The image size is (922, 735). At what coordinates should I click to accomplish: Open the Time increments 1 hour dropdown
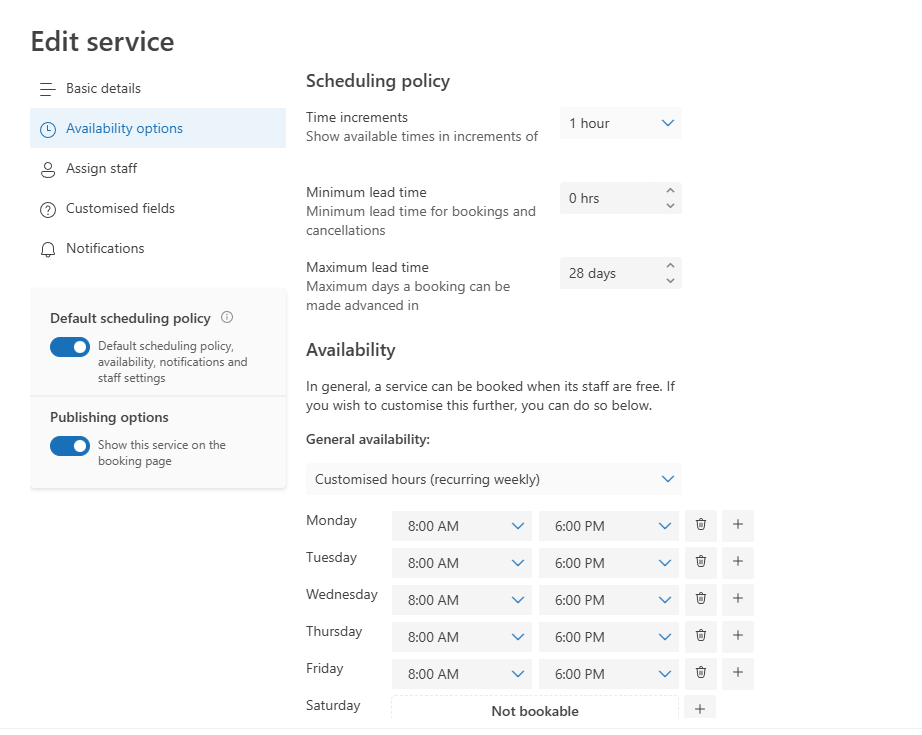[x=621, y=123]
